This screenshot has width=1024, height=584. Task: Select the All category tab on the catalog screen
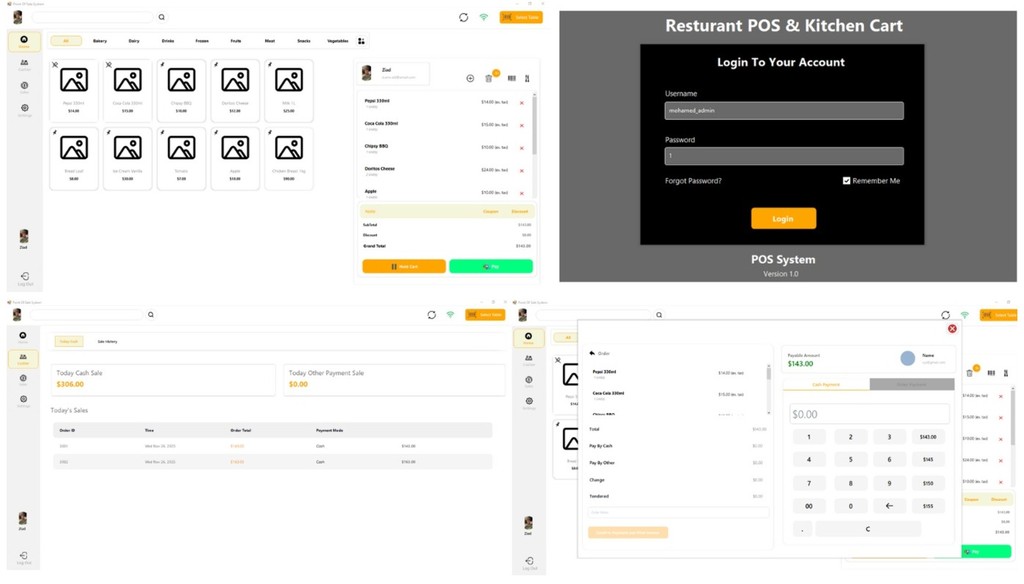tap(66, 41)
